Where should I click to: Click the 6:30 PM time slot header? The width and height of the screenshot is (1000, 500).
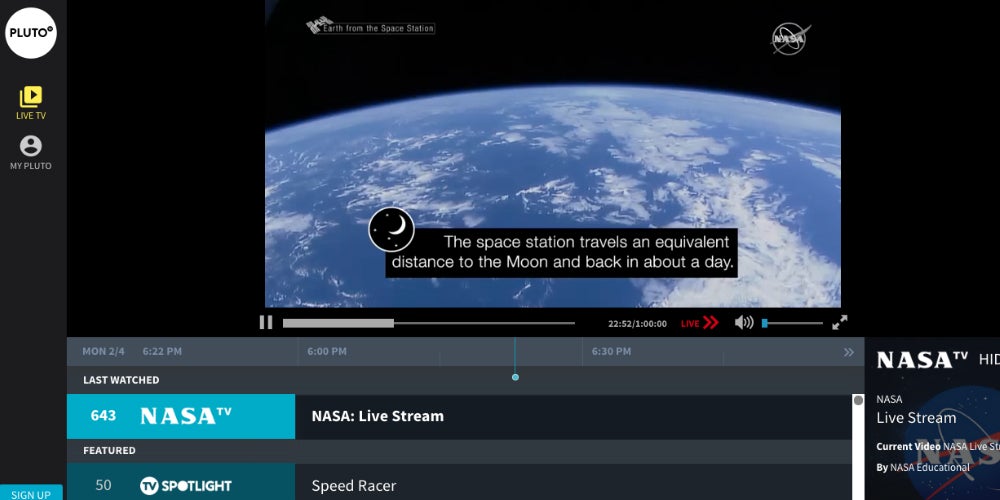[x=611, y=352]
